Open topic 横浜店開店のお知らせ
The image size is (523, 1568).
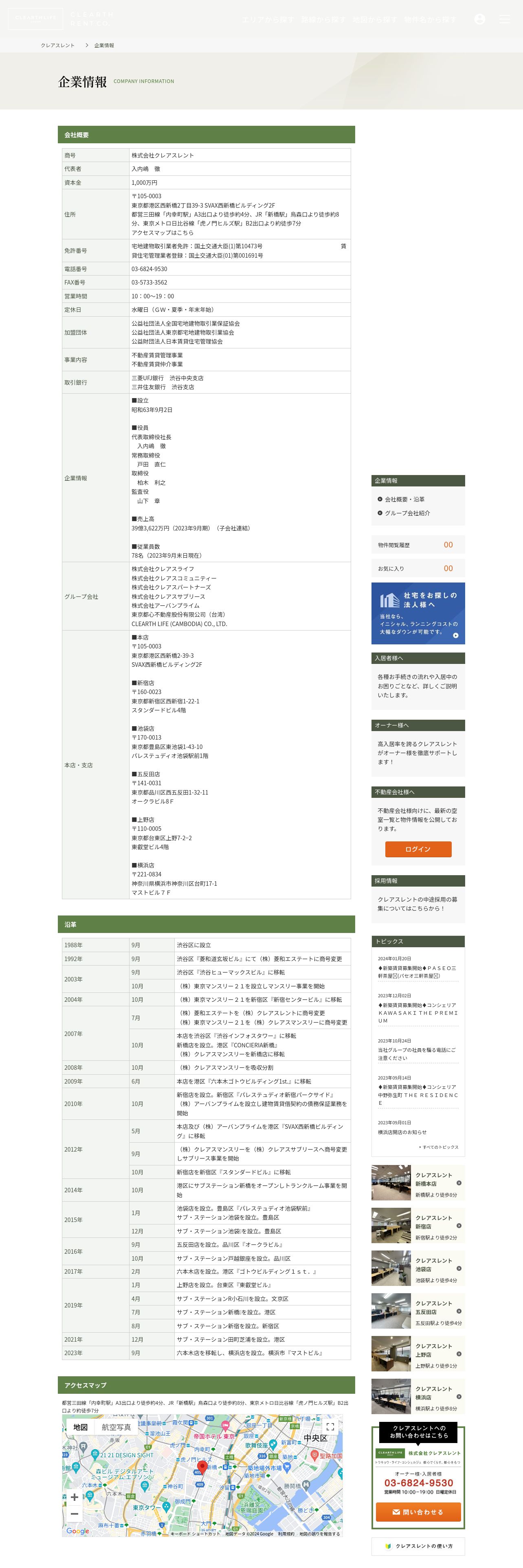[402, 1132]
